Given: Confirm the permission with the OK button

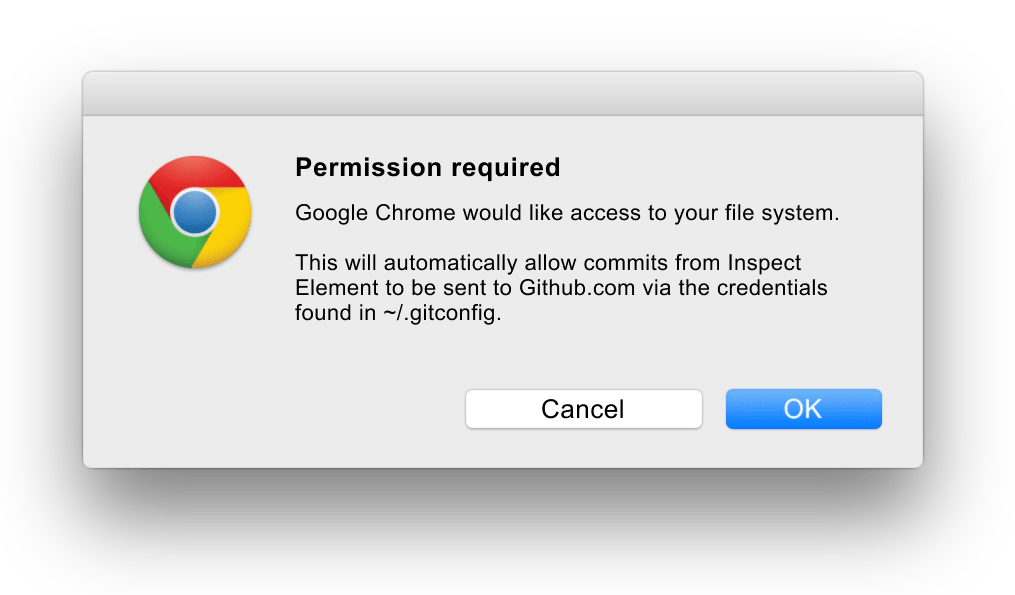Looking at the screenshot, I should 803,409.
